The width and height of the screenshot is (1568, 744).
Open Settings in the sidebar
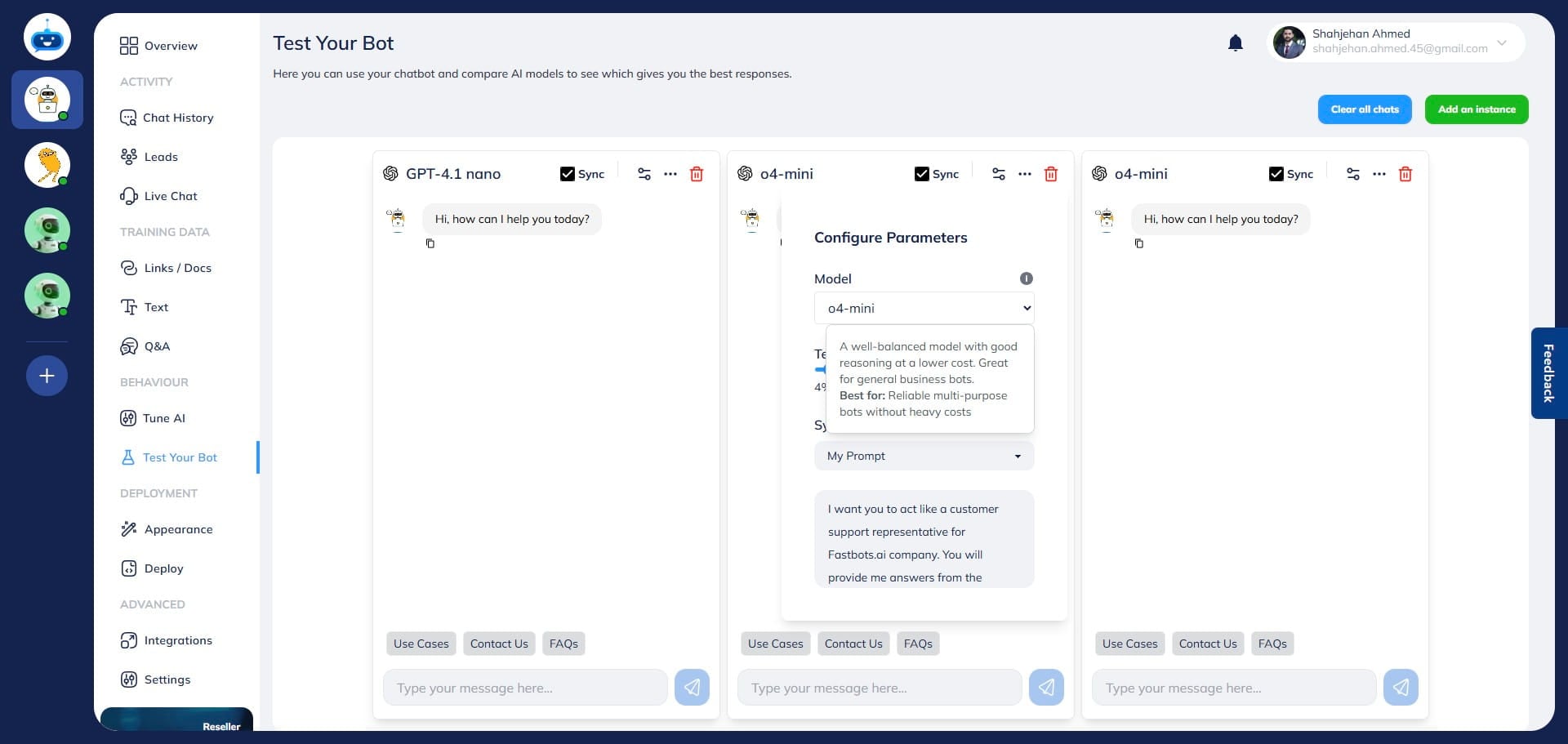tap(155, 679)
